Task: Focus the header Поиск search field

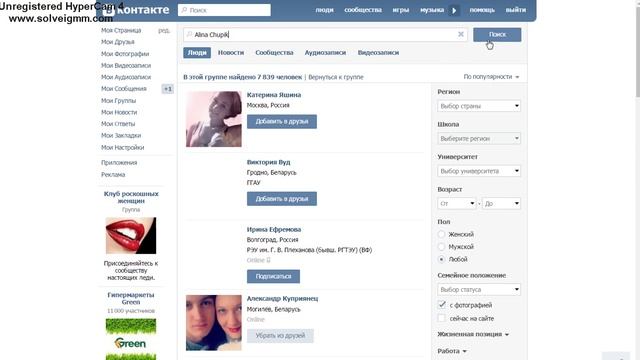Action: pos(224,10)
